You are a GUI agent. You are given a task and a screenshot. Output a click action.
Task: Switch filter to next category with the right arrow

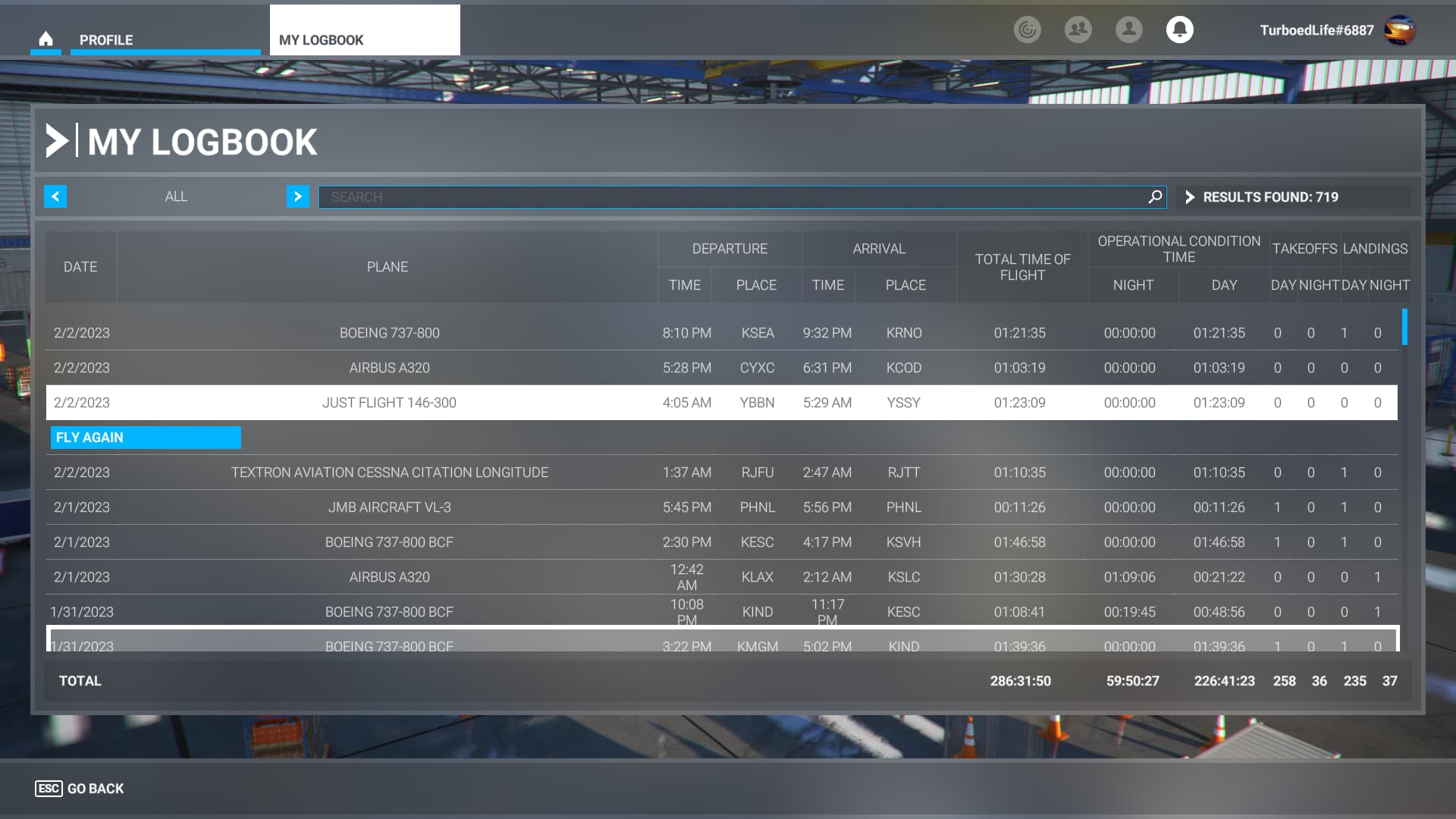(x=297, y=196)
